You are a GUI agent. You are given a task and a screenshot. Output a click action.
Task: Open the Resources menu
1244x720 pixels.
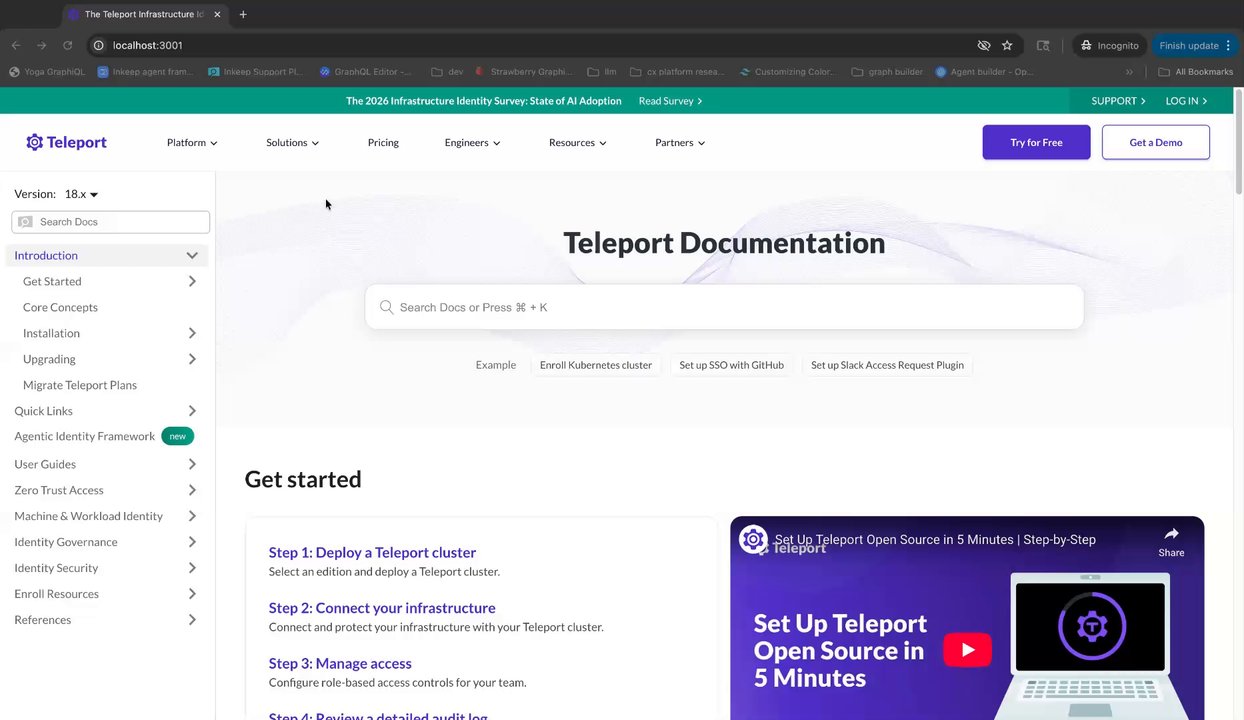(x=577, y=142)
